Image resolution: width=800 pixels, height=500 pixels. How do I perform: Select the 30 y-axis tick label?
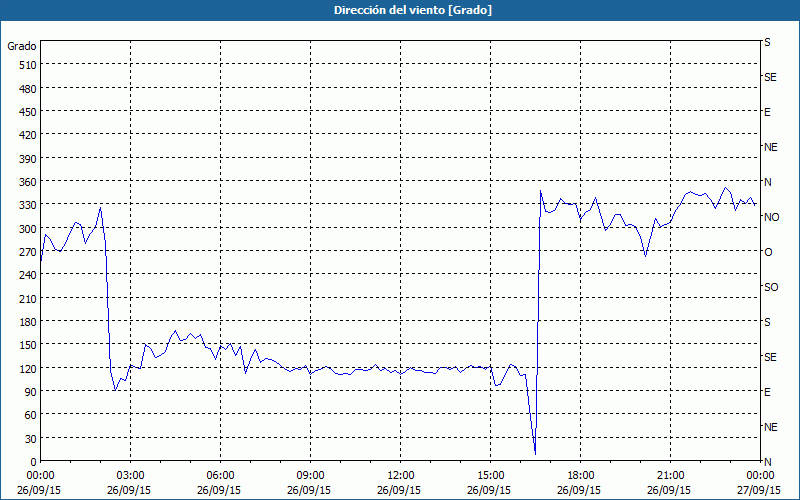(31, 439)
